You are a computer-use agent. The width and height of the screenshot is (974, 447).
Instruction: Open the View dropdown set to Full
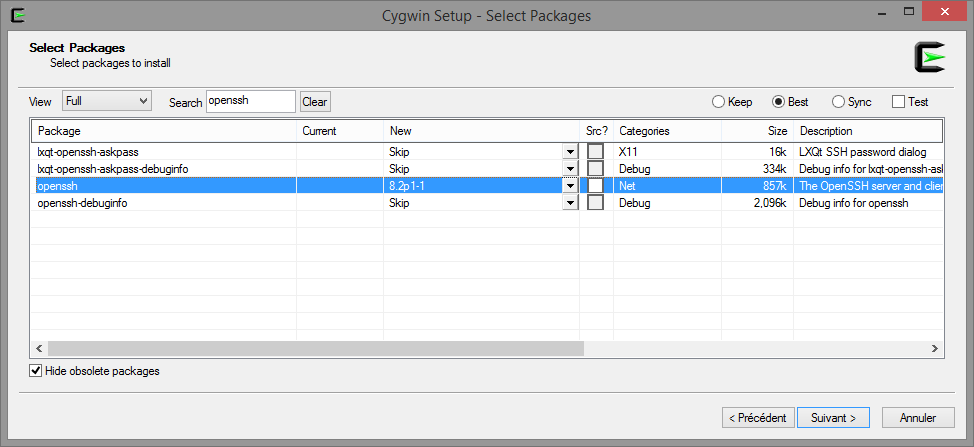click(x=107, y=101)
